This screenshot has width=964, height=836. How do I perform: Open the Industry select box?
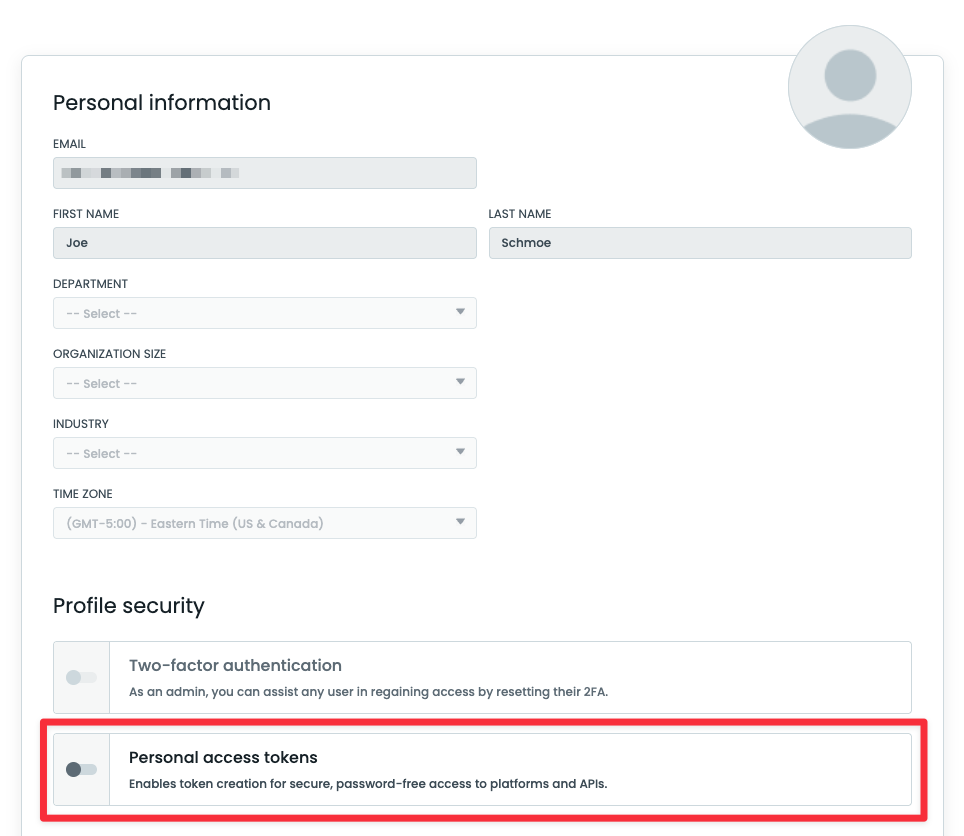250,453
